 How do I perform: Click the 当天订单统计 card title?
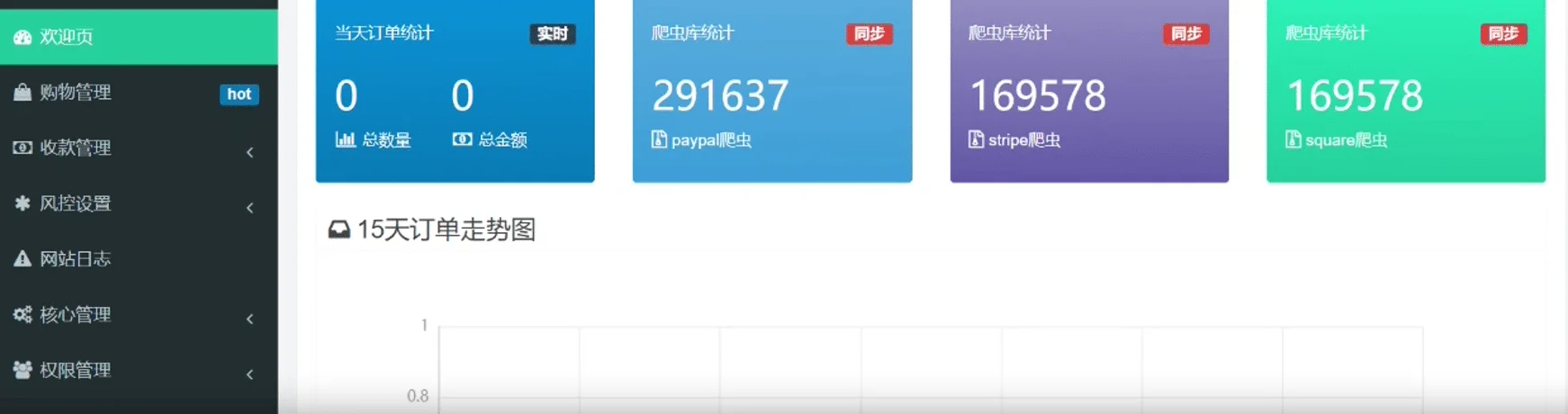coord(384,33)
